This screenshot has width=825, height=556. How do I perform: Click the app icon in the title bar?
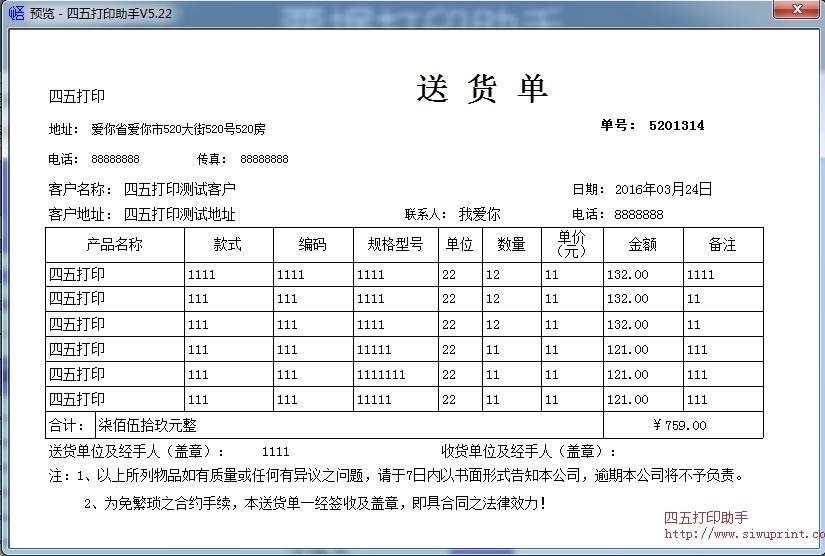[15, 13]
